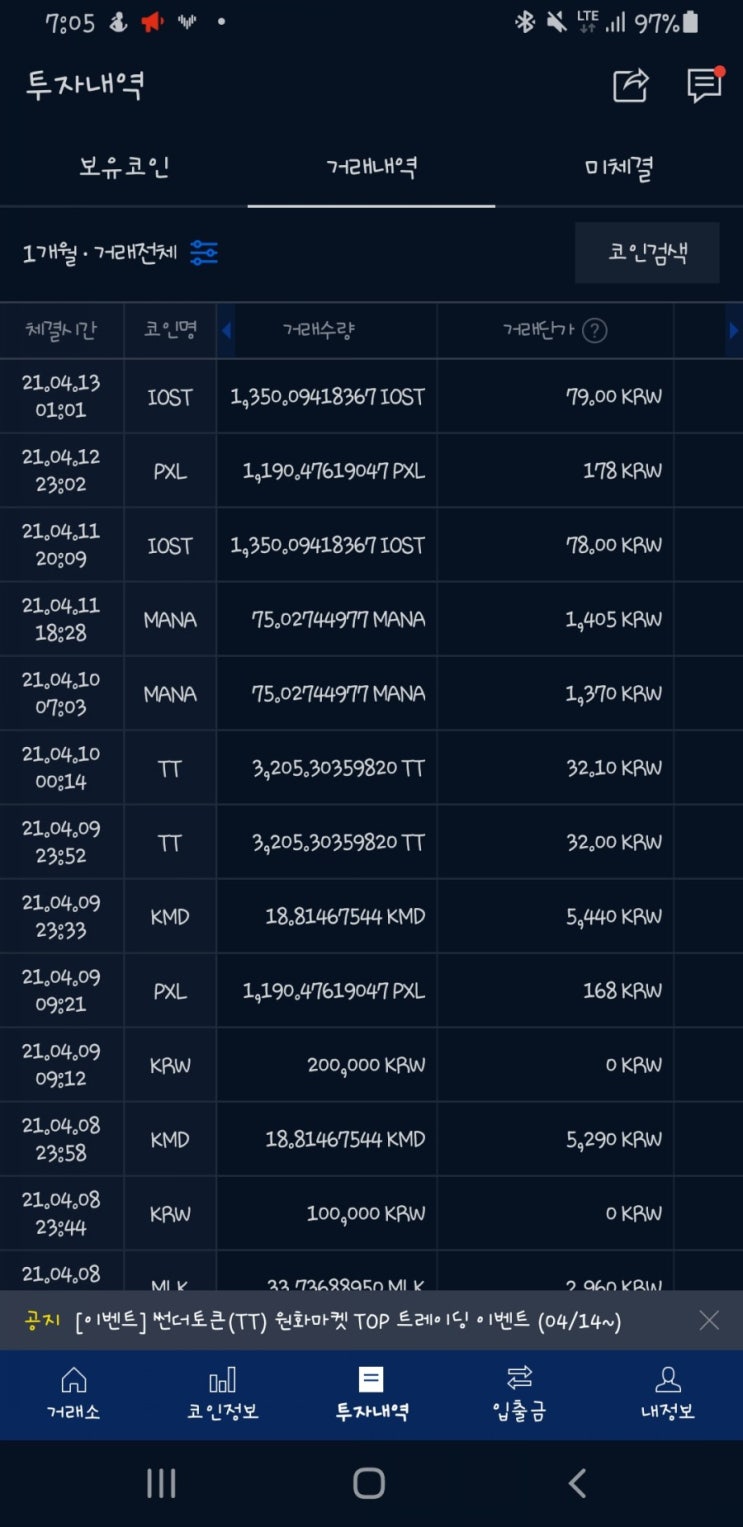
Task: Tap the share icon in the header
Action: click(630, 86)
